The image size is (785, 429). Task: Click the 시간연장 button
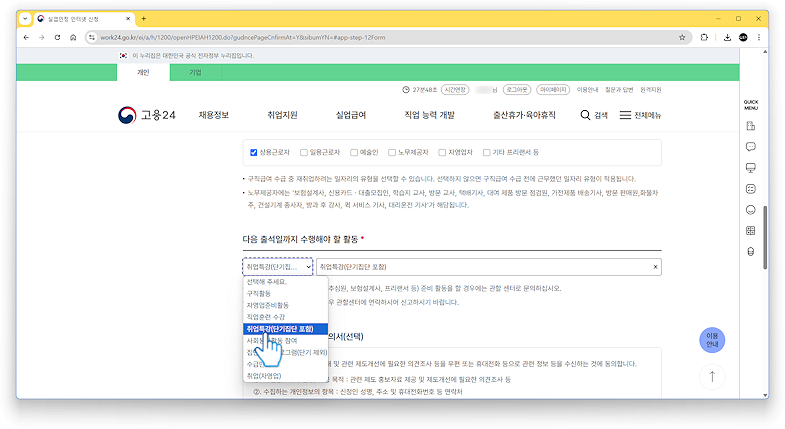coord(455,90)
